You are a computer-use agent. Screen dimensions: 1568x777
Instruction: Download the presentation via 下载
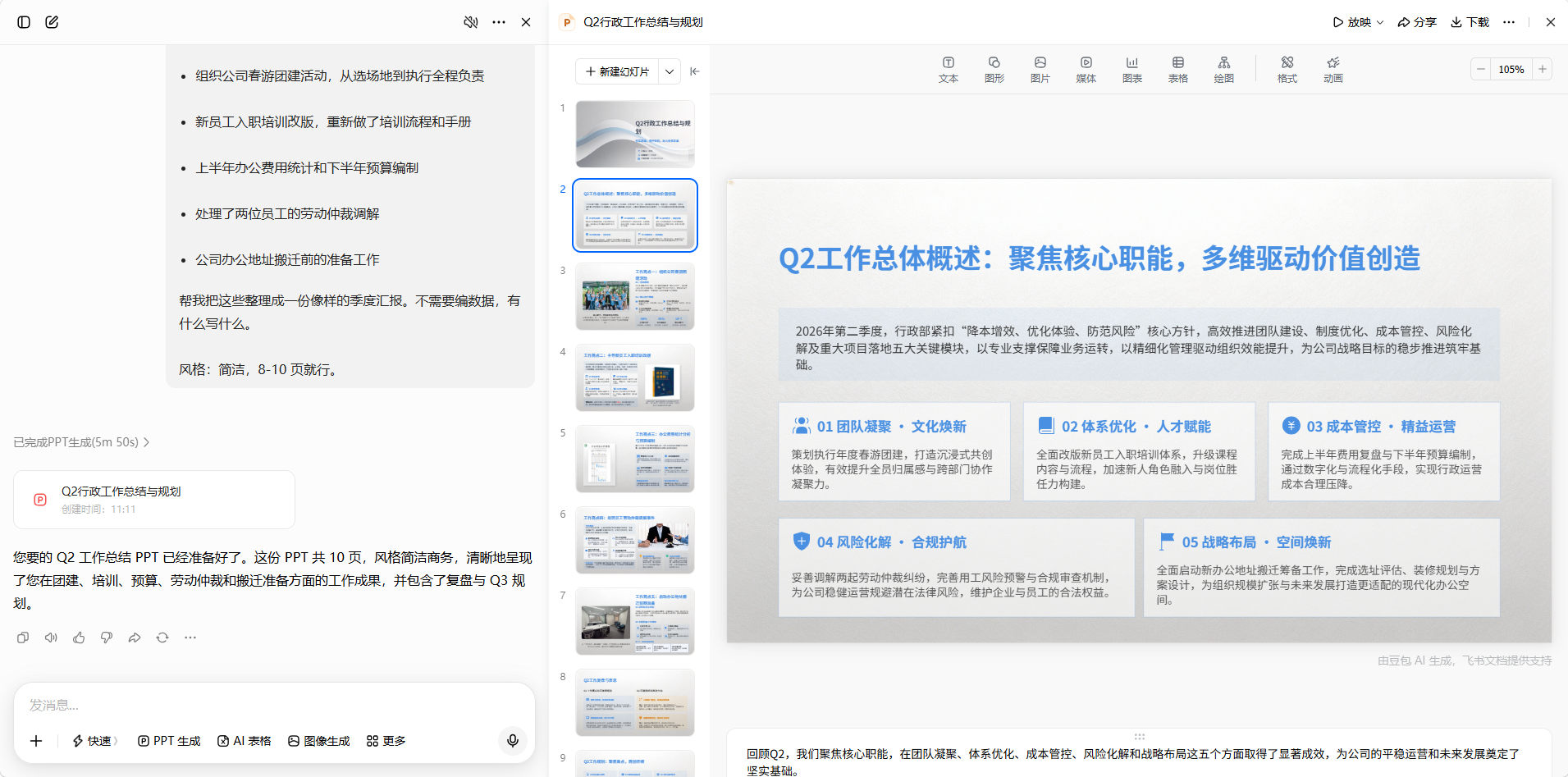pos(1470,22)
